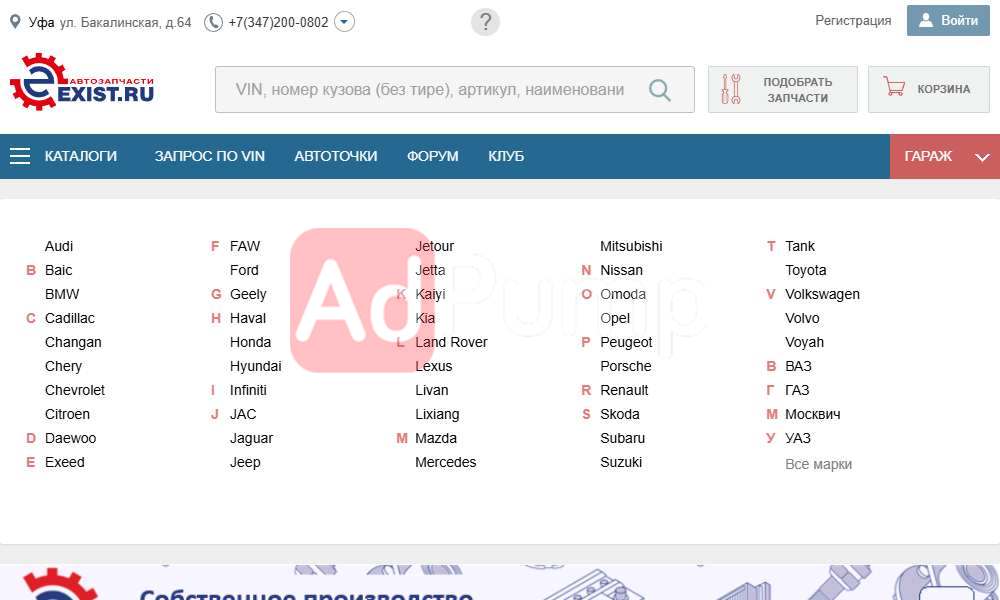Select the Volvo brand
The width and height of the screenshot is (1000, 600).
click(x=802, y=318)
